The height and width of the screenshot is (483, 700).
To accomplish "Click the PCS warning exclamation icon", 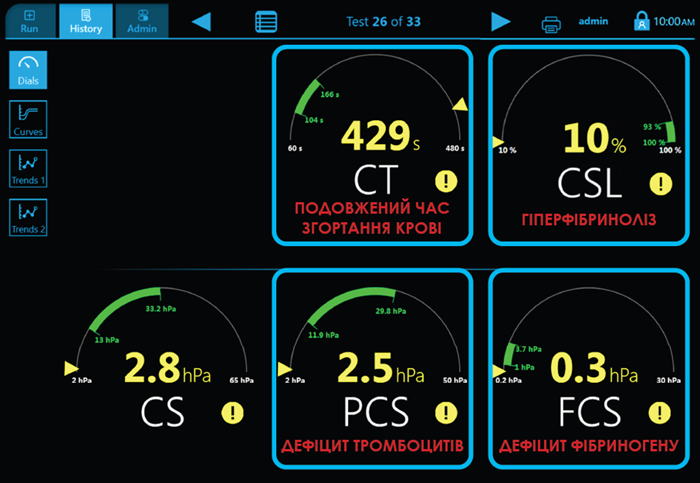I will pyautogui.click(x=446, y=411).
